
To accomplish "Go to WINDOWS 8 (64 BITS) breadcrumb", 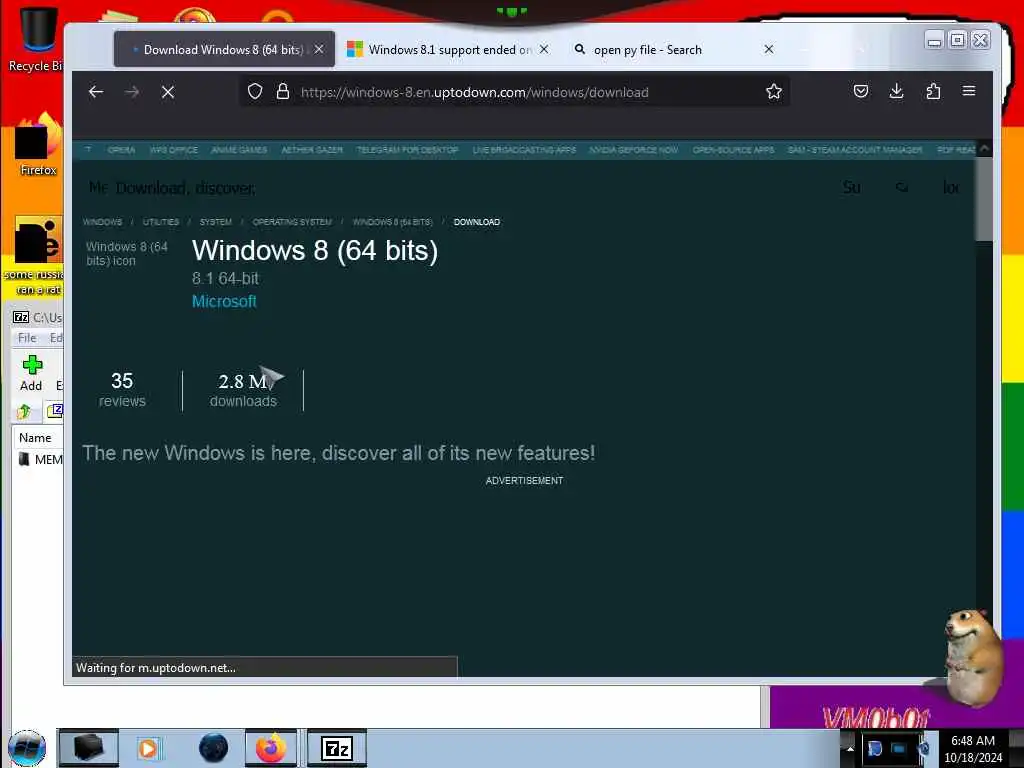I will click(x=392, y=222).
